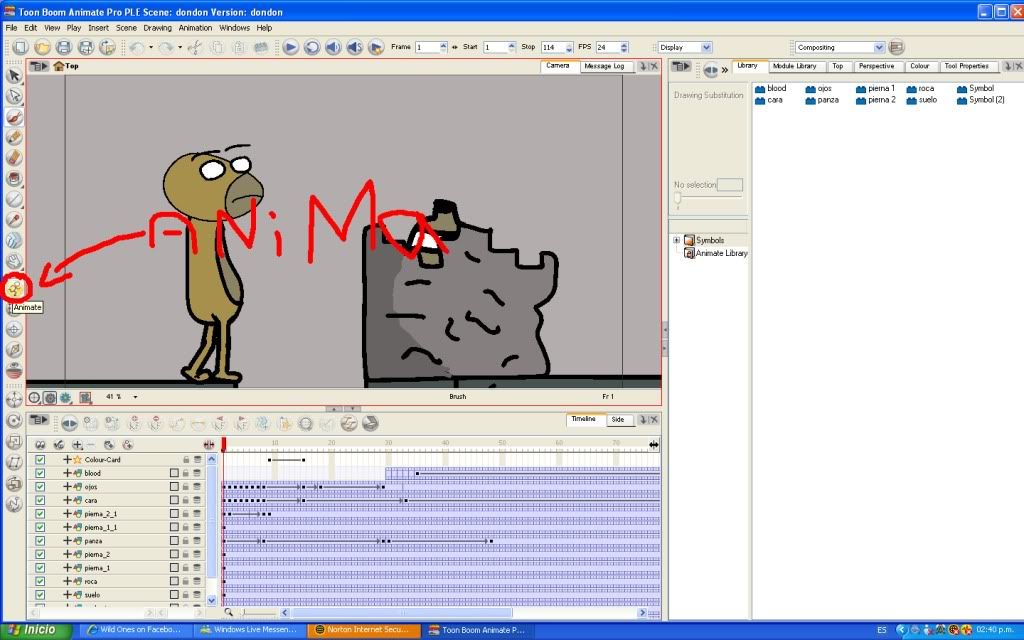Click the Save icon in toolbar
Screen dimensions: 1024x640
[x=63, y=47]
